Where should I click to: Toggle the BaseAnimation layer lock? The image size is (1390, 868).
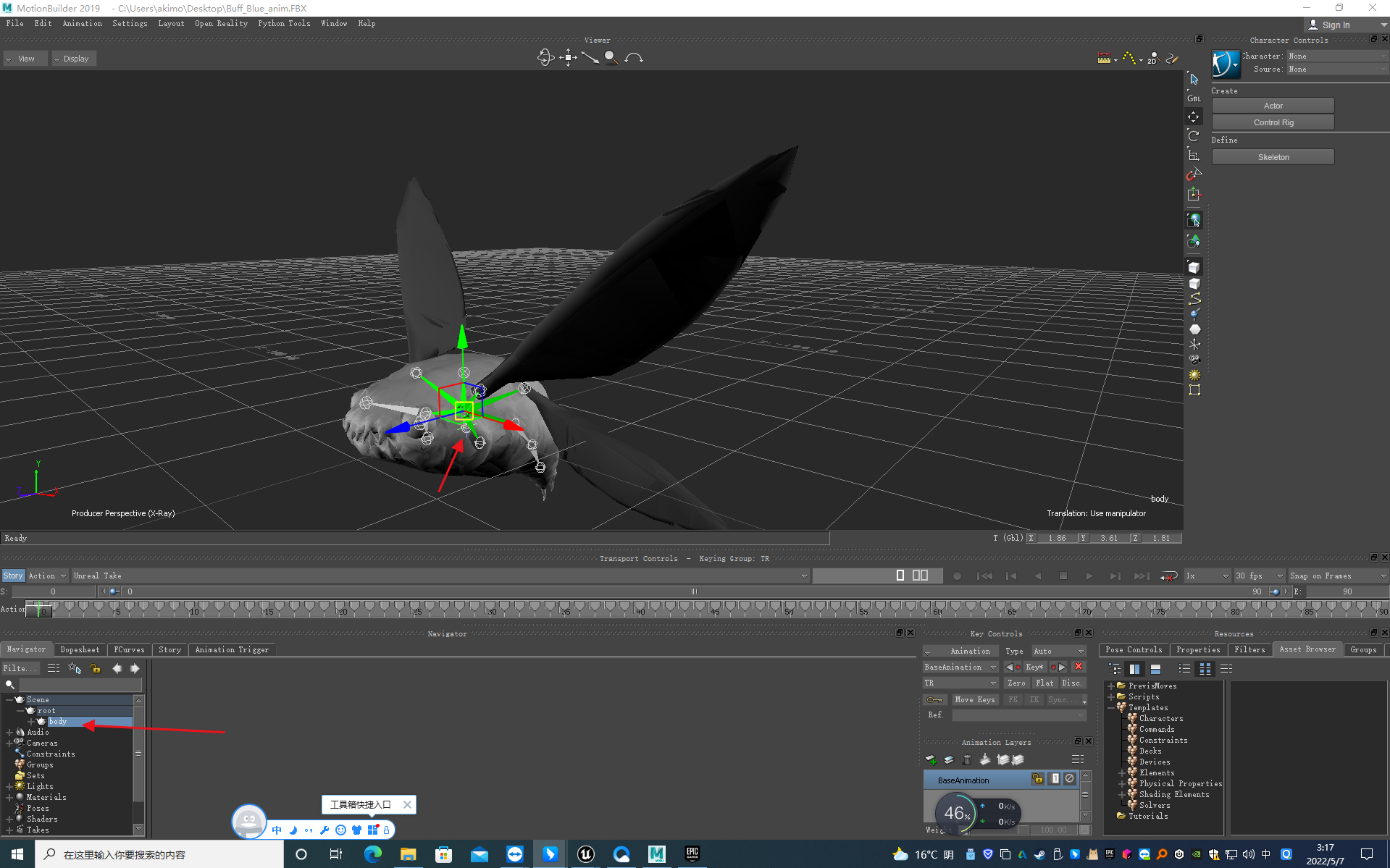click(x=1038, y=779)
